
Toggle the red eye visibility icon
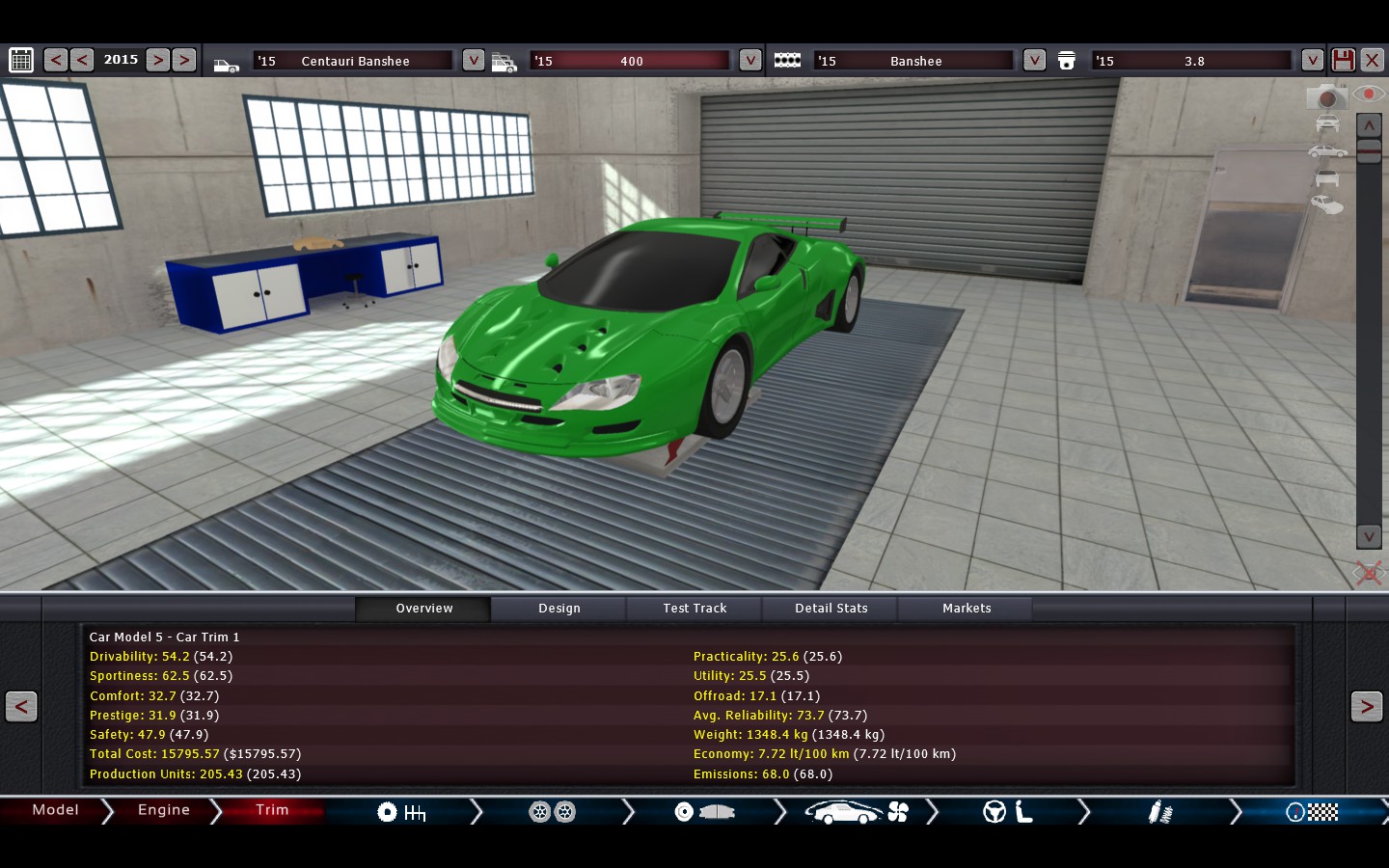[1369, 94]
